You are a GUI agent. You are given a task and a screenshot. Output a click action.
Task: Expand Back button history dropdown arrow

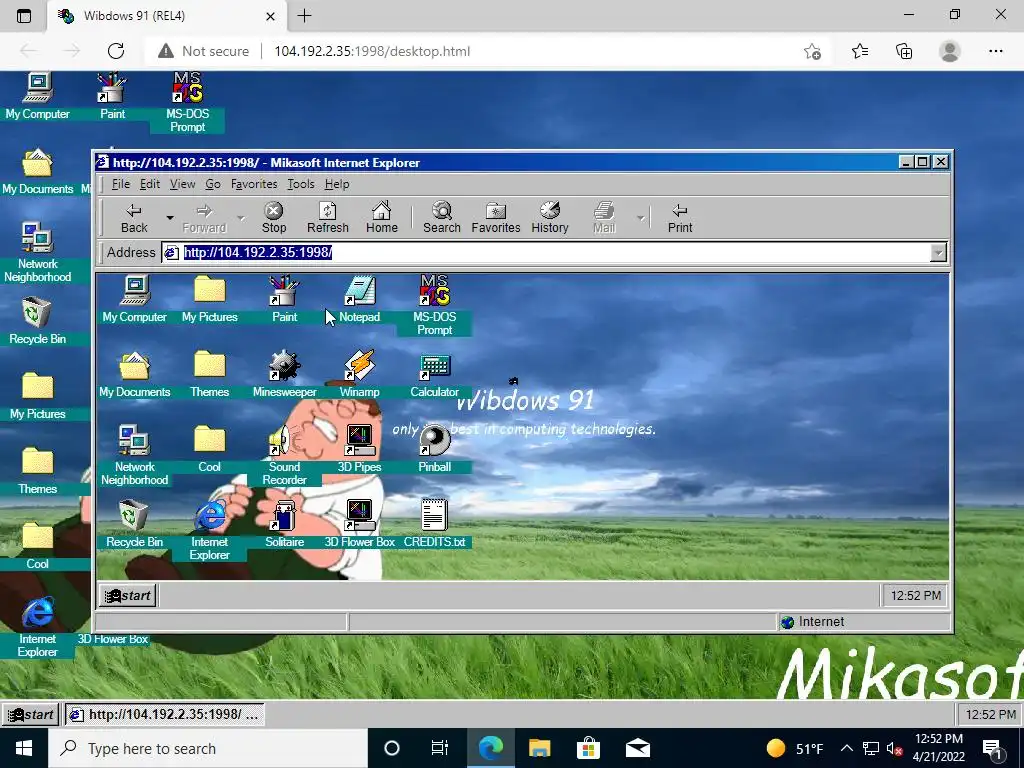170,217
